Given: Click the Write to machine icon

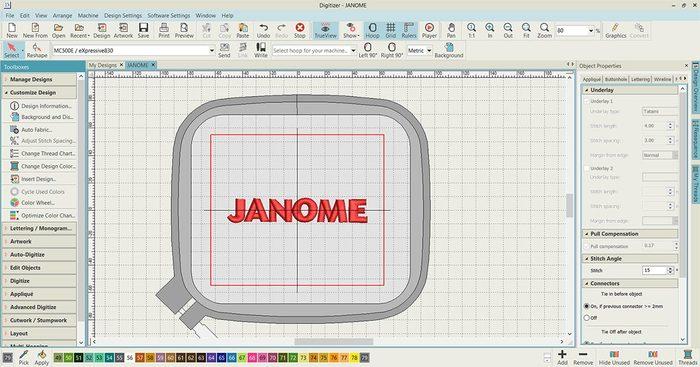Looking at the screenshot, I should [x=261, y=50].
